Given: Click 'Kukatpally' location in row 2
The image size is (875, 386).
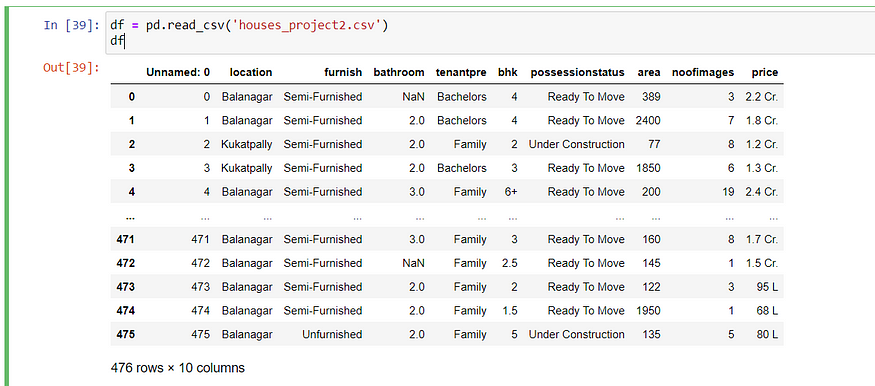Looking at the screenshot, I should 247,144.
